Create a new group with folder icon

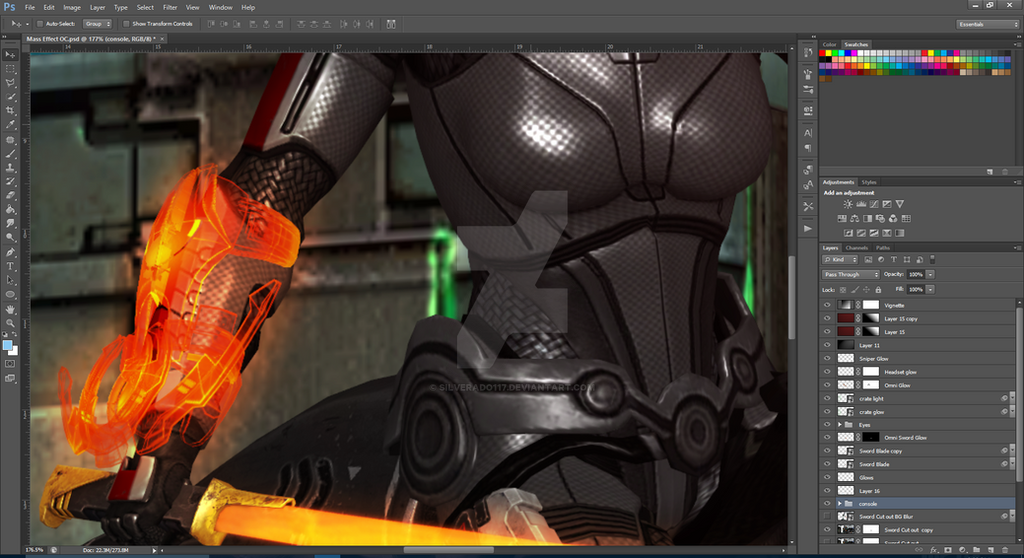[x=976, y=551]
